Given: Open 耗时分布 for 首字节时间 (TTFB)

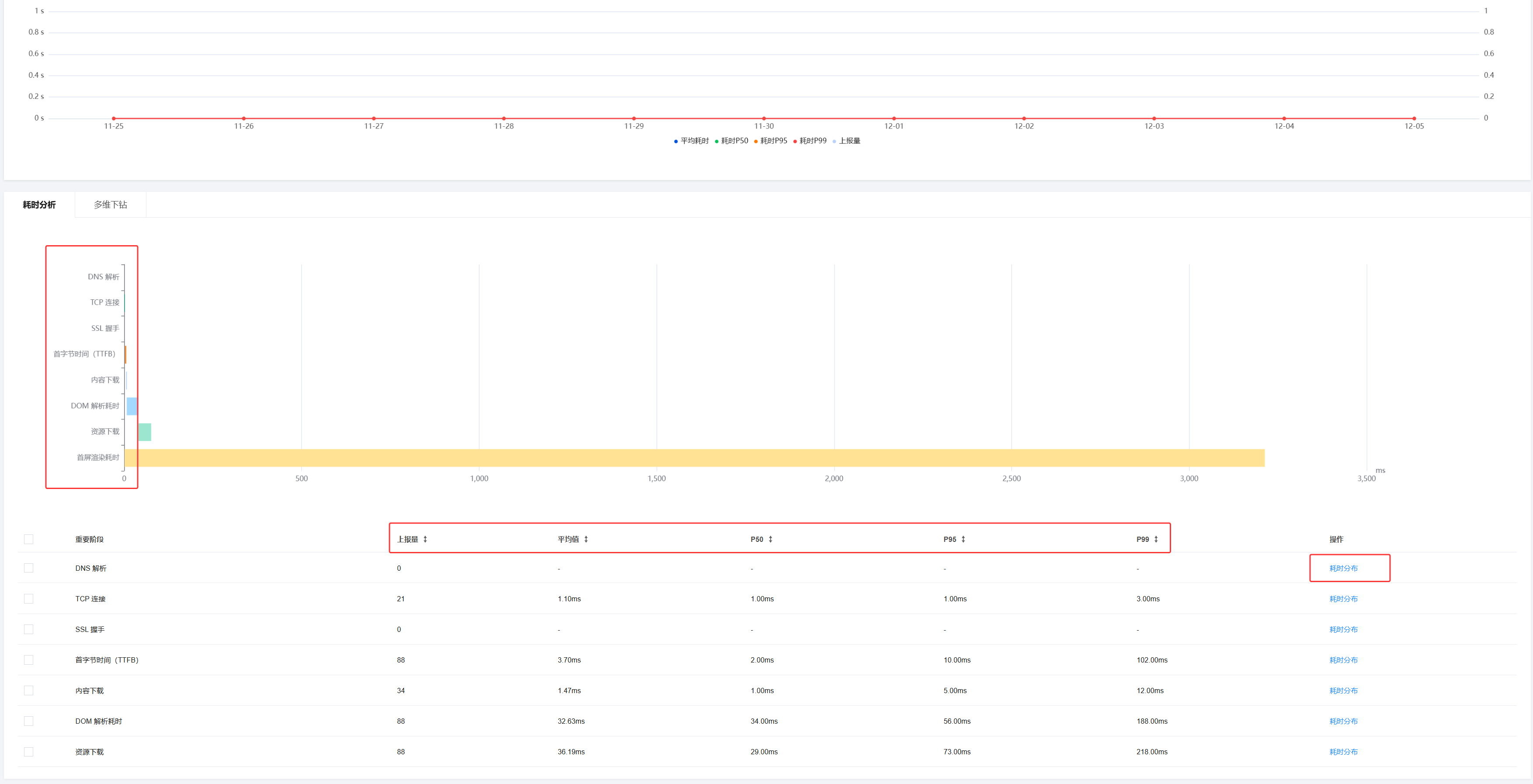Looking at the screenshot, I should point(1343,660).
